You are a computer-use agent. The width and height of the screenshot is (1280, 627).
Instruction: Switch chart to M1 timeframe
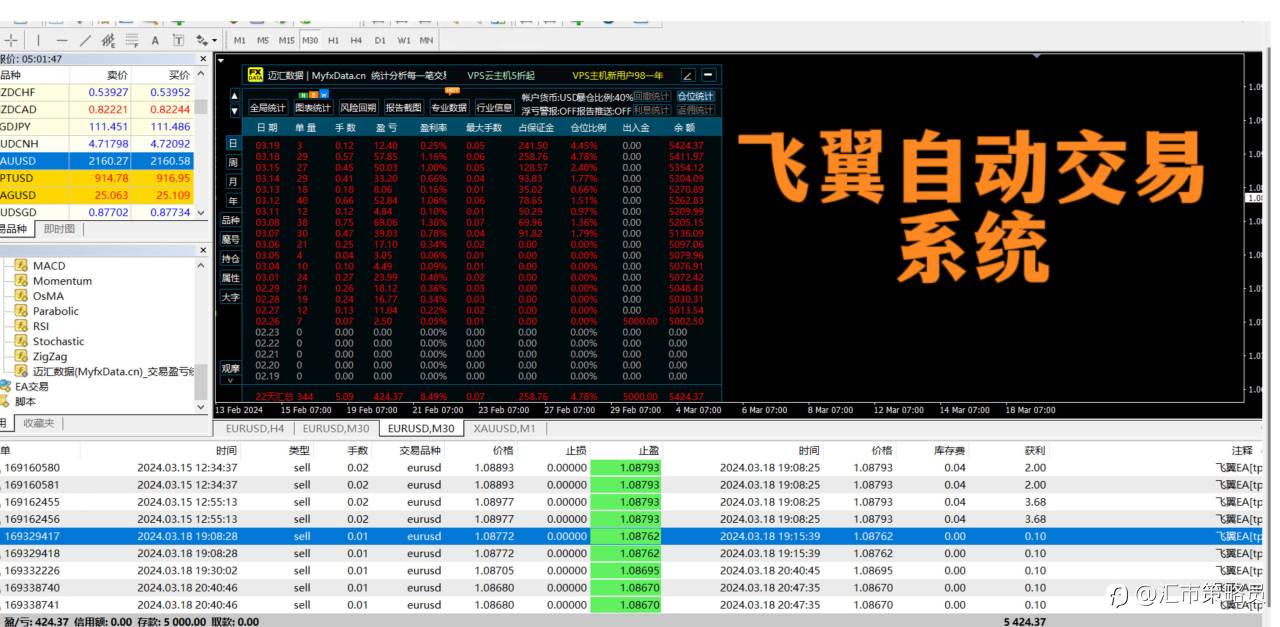tap(240, 40)
